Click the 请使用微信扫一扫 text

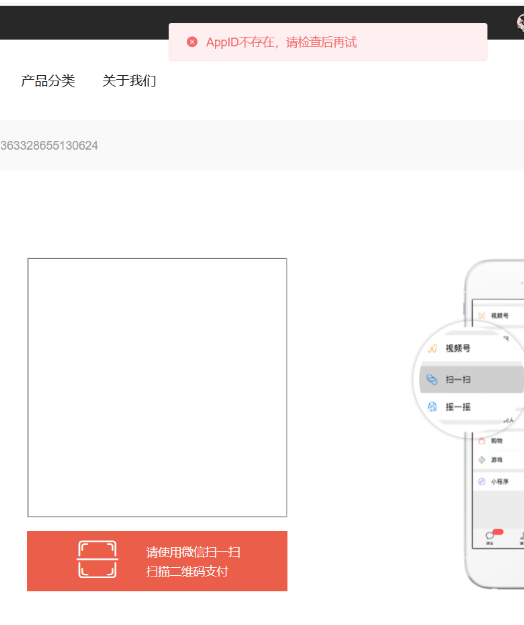(x=193, y=552)
